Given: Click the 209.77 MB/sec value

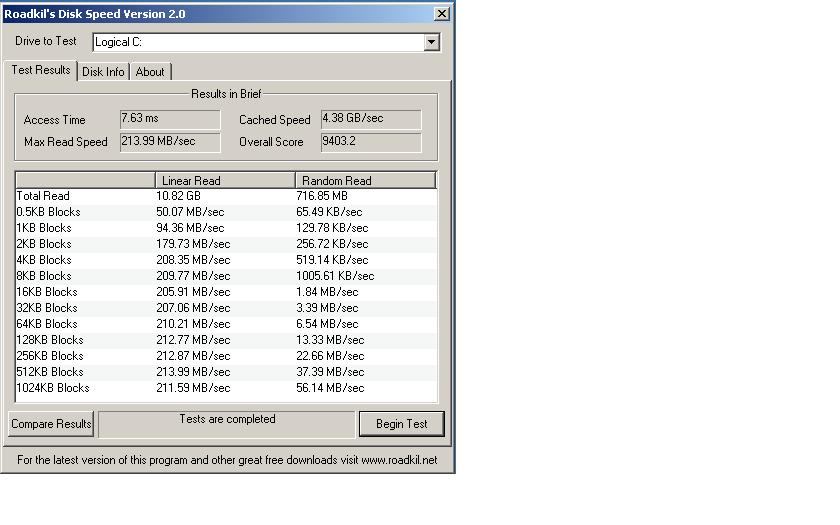Looking at the screenshot, I should pos(193,276).
